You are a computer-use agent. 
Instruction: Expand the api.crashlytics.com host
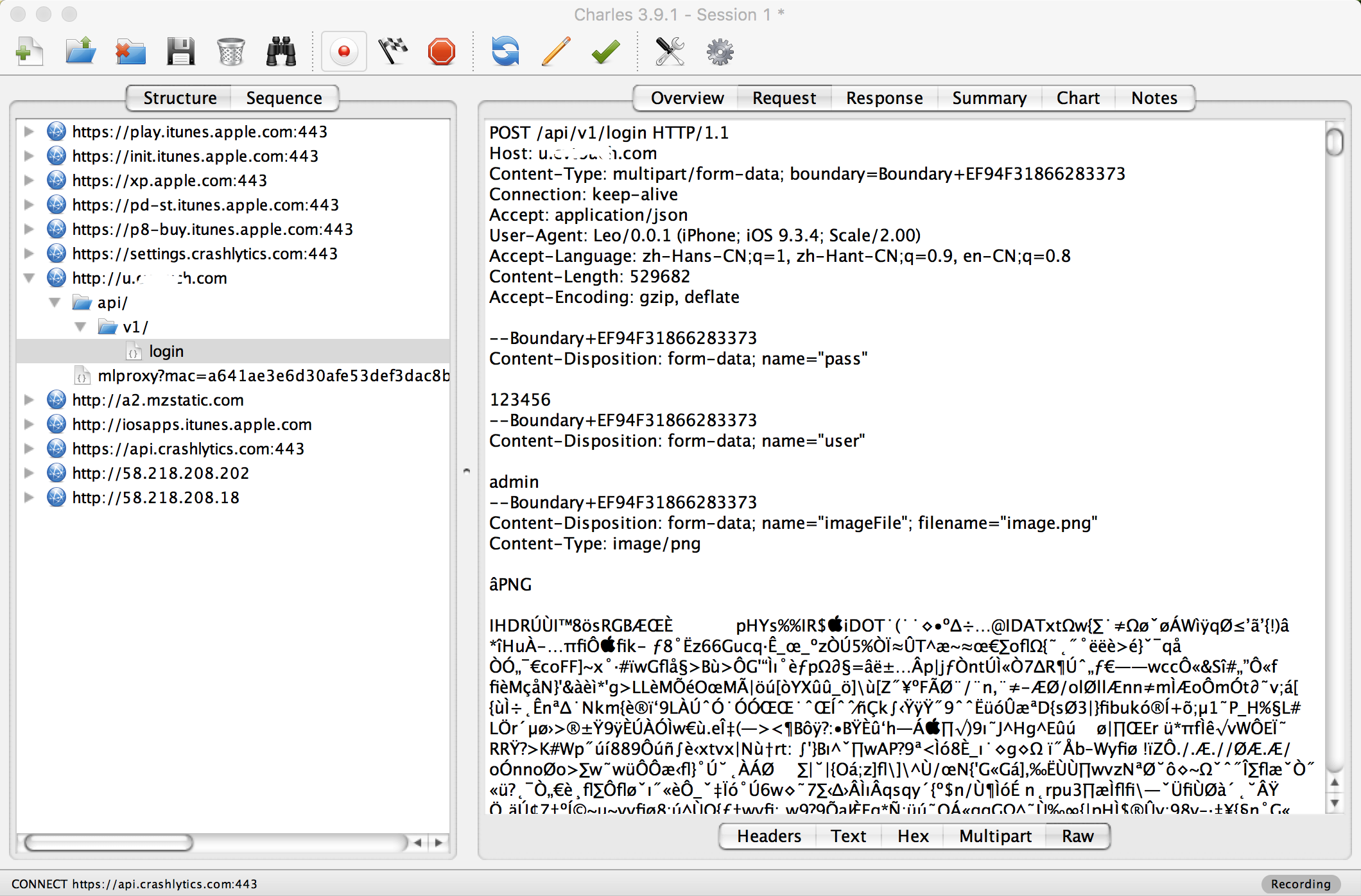tap(28, 449)
